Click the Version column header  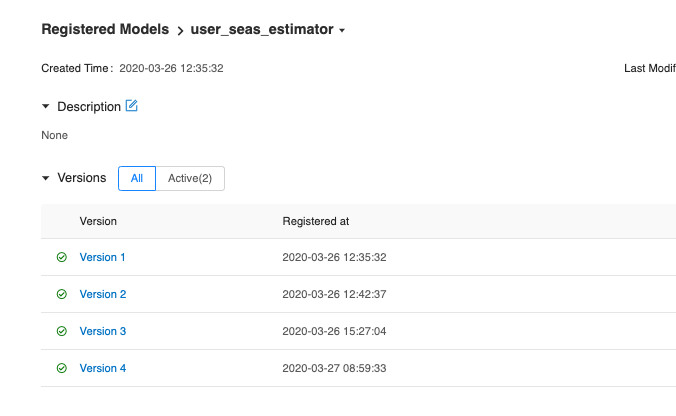pyautogui.click(x=98, y=221)
